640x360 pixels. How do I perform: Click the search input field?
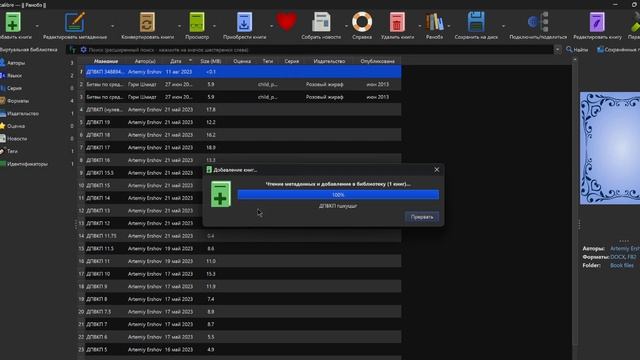(x=320, y=50)
